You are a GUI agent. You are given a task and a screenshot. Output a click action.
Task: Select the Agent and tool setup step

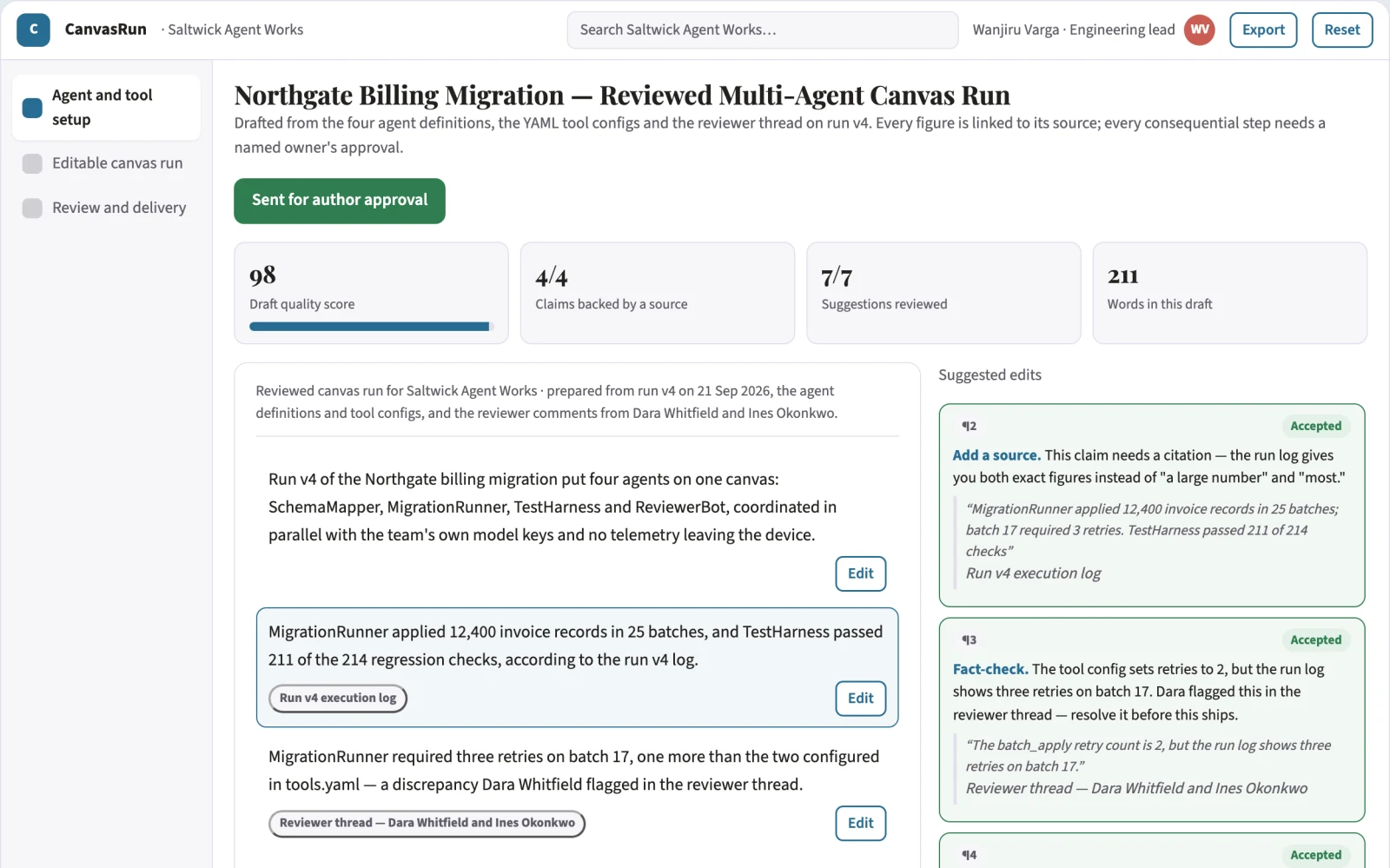coord(106,107)
